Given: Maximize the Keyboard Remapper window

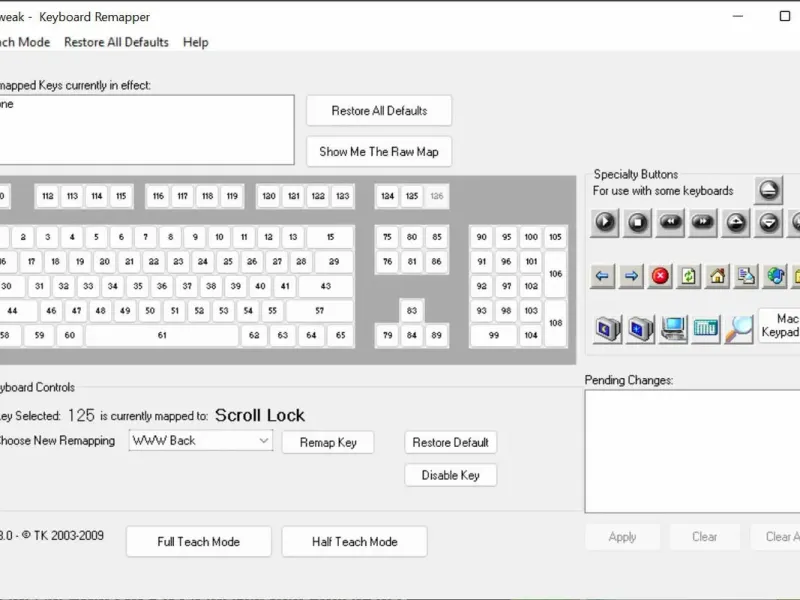Looking at the screenshot, I should tap(785, 16).
